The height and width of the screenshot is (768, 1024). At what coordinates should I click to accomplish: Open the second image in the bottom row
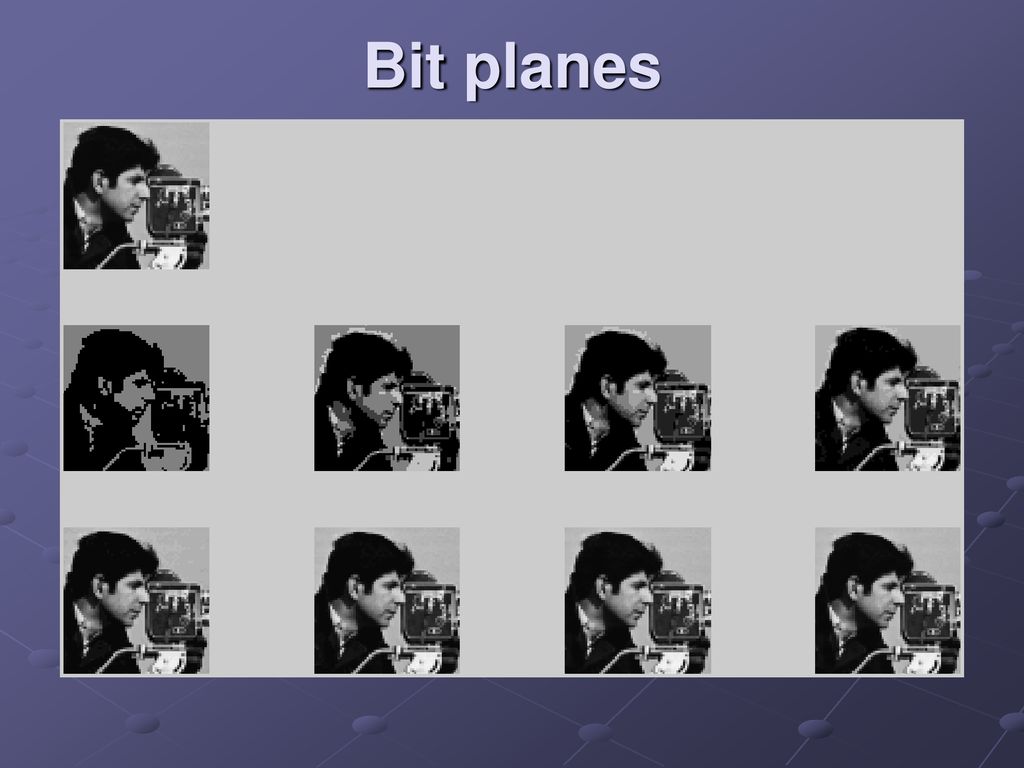pyautogui.click(x=387, y=601)
